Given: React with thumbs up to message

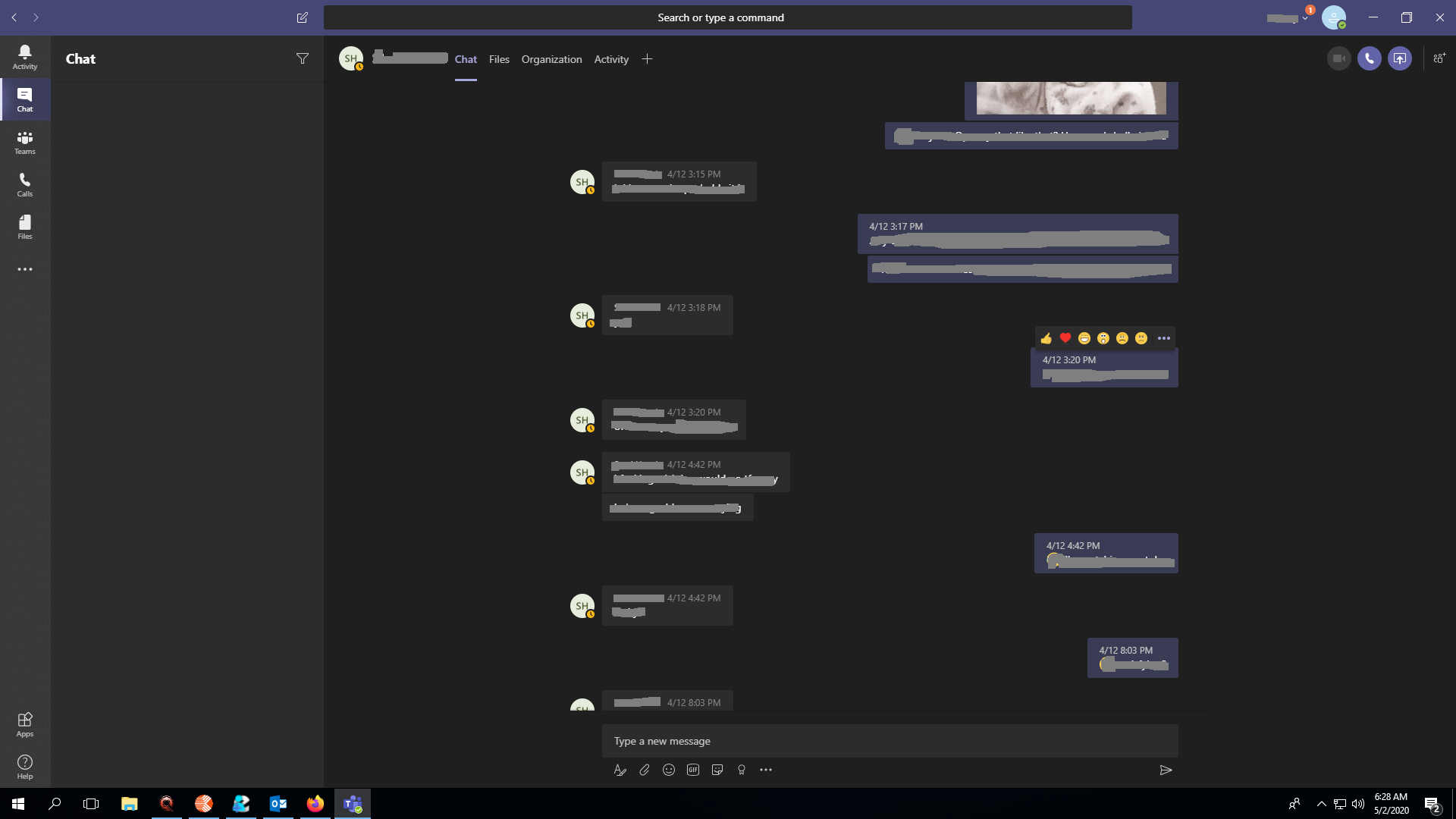Looking at the screenshot, I should click(1046, 338).
